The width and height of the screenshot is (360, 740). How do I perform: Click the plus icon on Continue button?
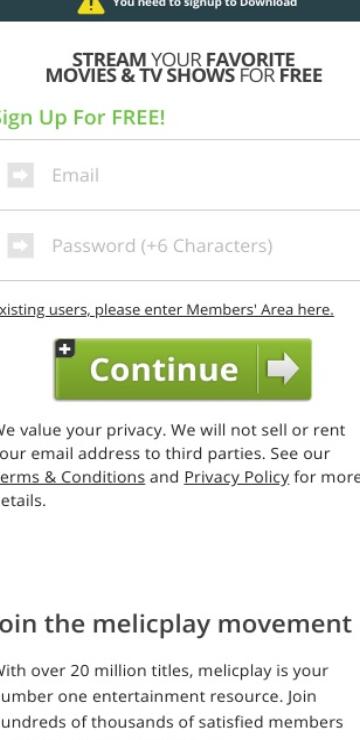click(x=65, y=349)
